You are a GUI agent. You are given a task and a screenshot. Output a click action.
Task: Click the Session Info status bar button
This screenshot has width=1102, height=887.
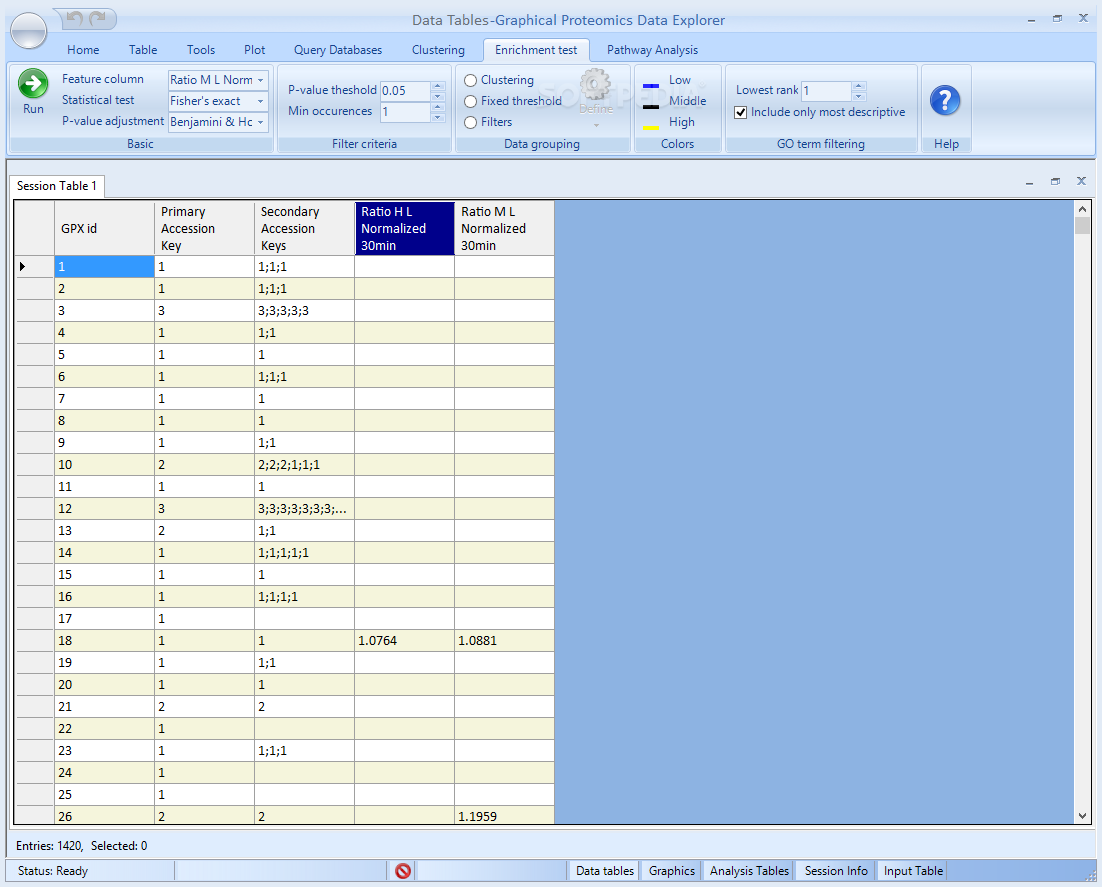click(x=836, y=871)
